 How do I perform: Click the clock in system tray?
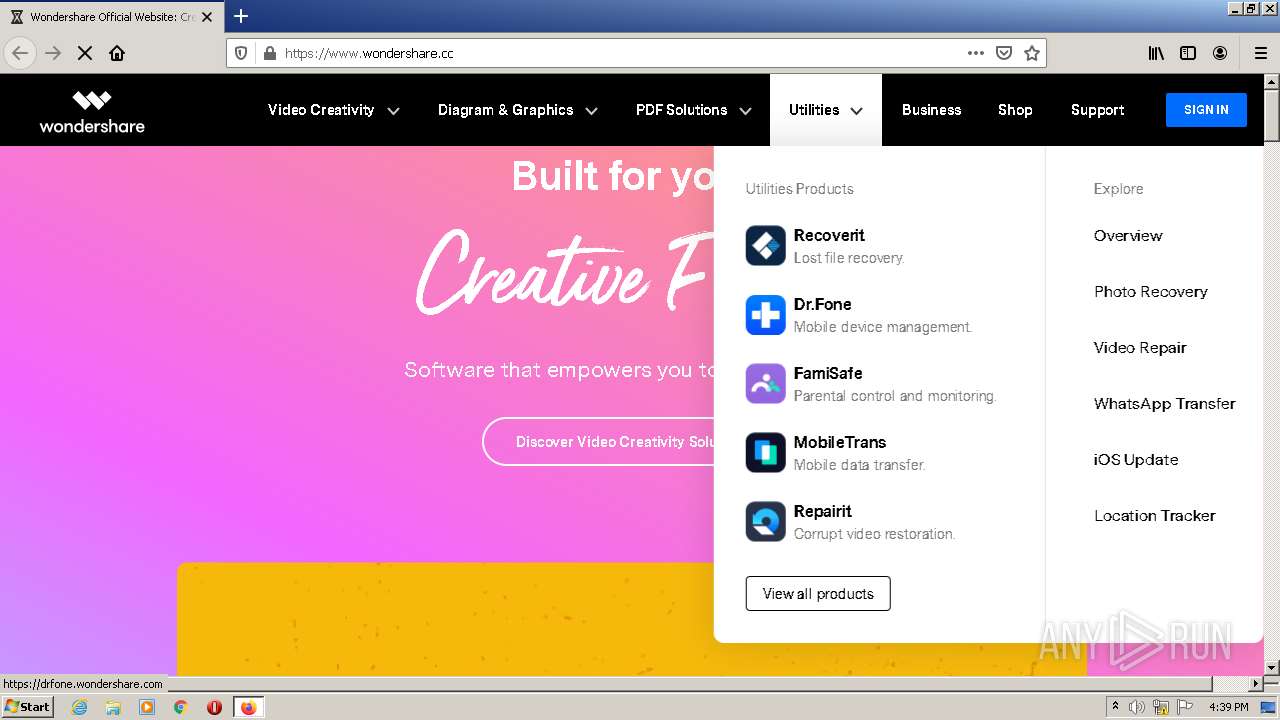[1228, 707]
